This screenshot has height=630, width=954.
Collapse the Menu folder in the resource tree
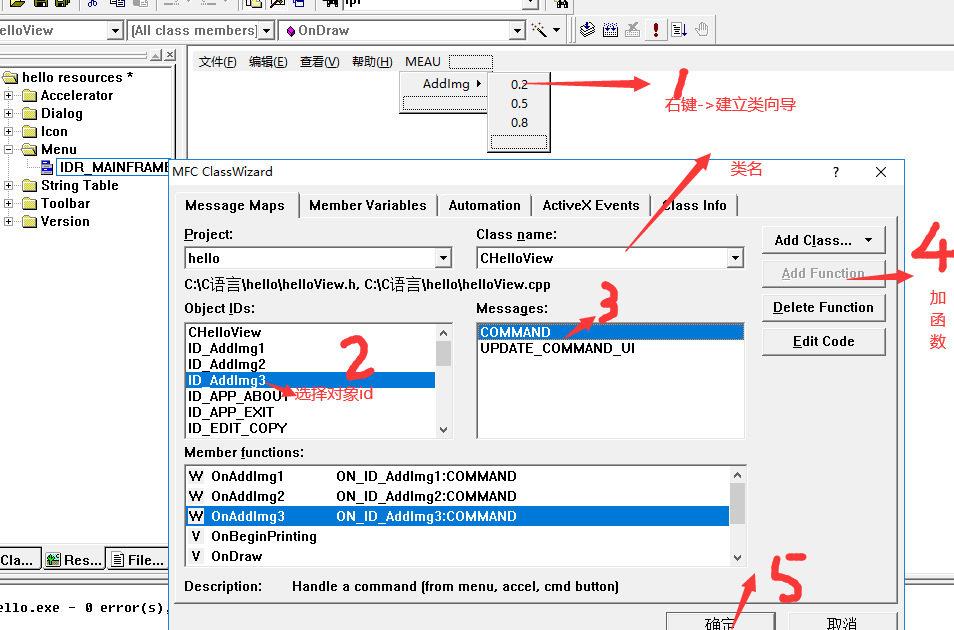point(10,150)
